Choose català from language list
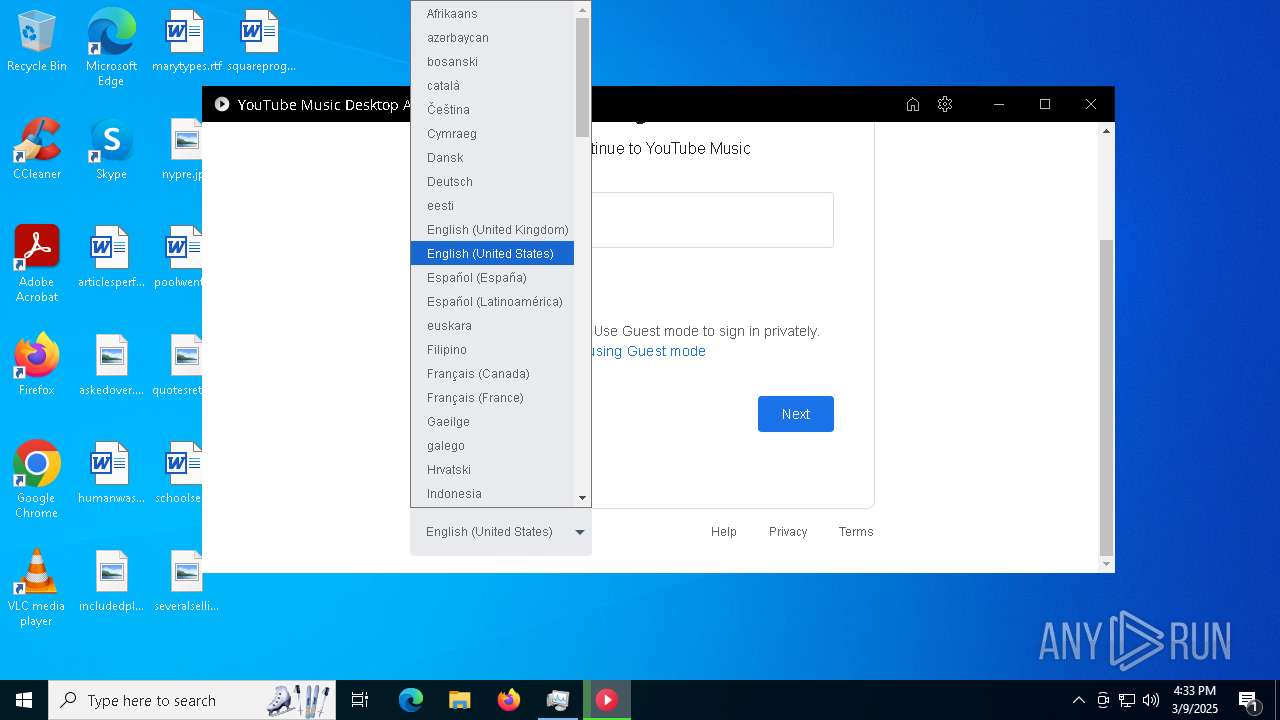 coord(492,86)
